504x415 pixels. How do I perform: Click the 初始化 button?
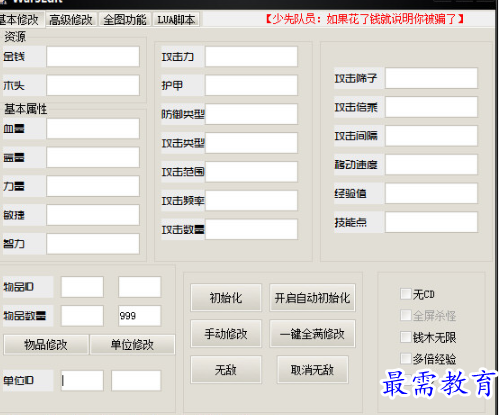226,297
